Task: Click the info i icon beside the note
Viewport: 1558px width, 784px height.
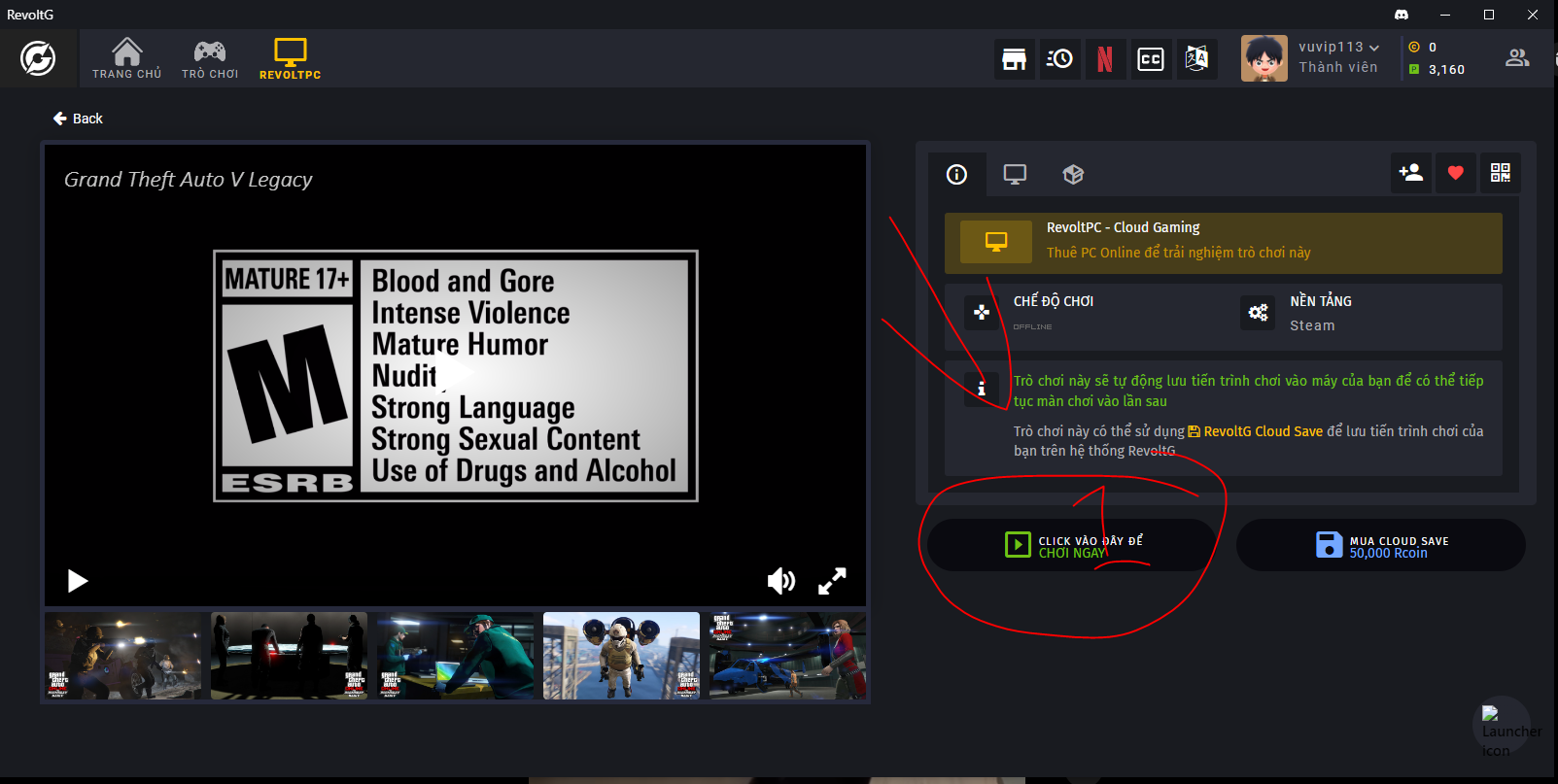Action: [x=982, y=388]
